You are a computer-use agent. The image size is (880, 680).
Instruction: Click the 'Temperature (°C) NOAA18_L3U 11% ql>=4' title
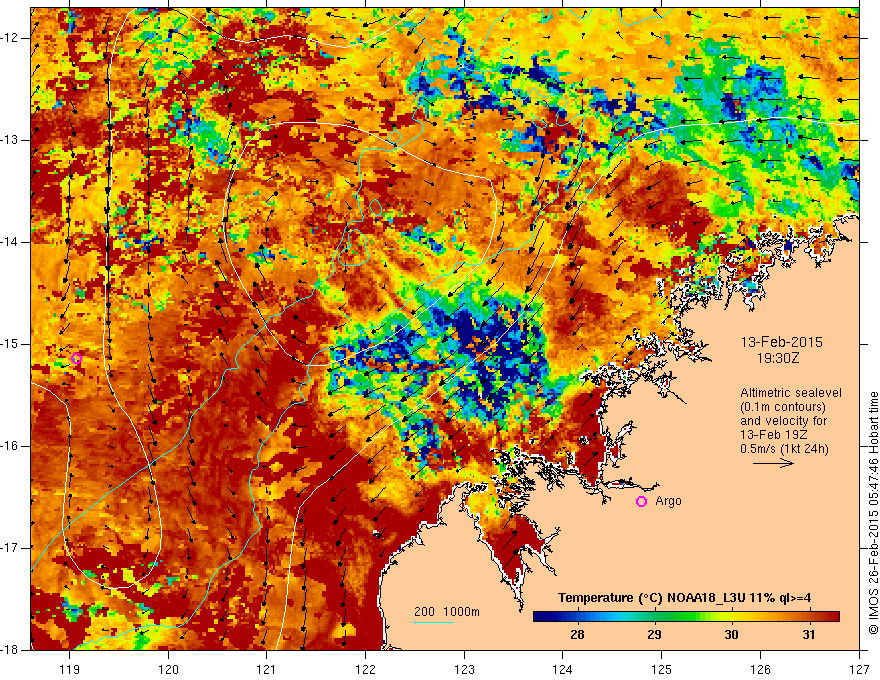click(684, 598)
